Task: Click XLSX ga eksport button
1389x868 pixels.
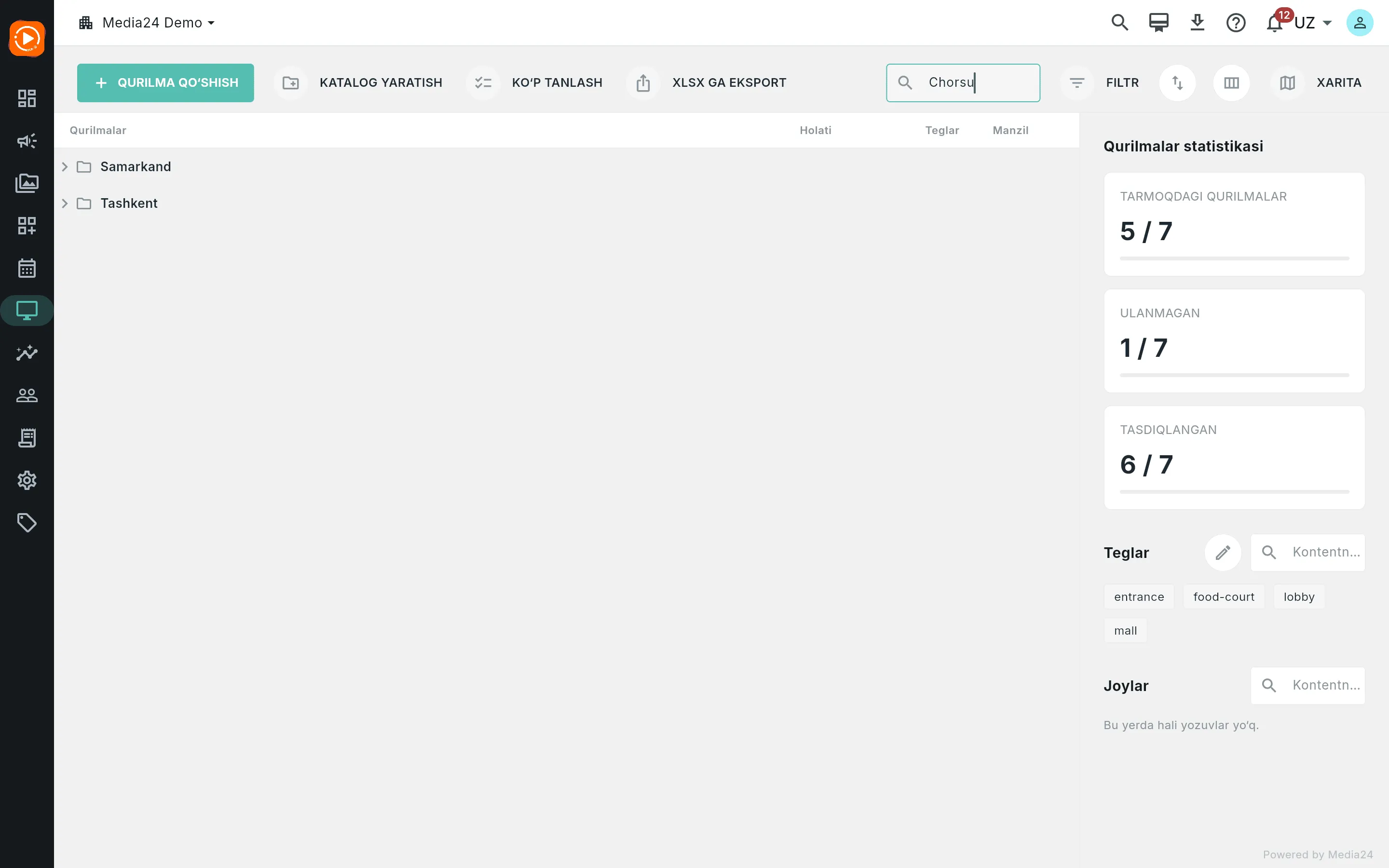Action: pos(707,82)
